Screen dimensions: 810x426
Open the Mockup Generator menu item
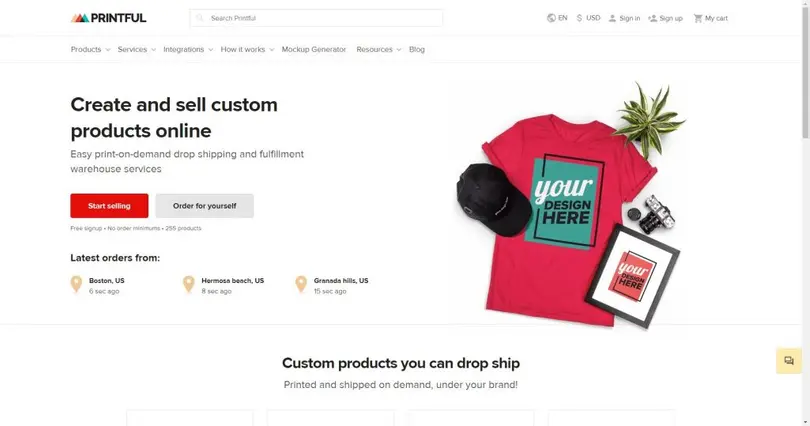tap(313, 49)
